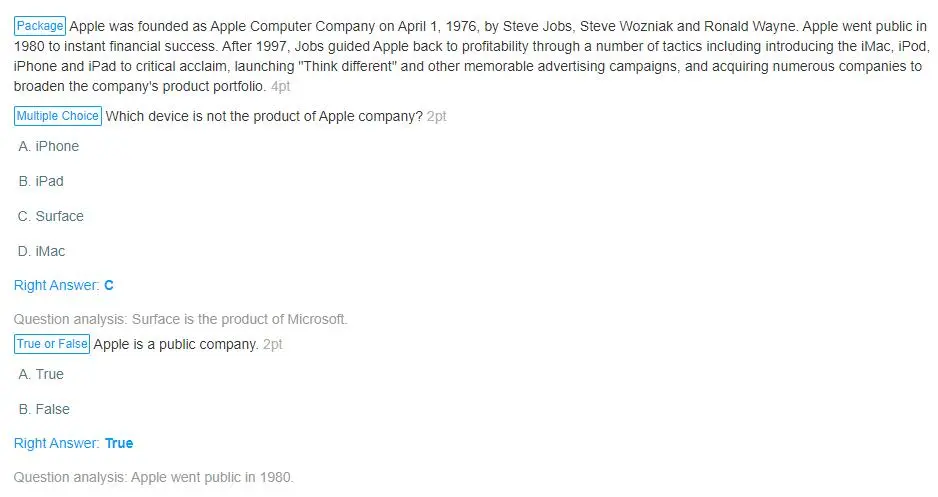
Task: Click the Package tag label
Action: tap(40, 26)
